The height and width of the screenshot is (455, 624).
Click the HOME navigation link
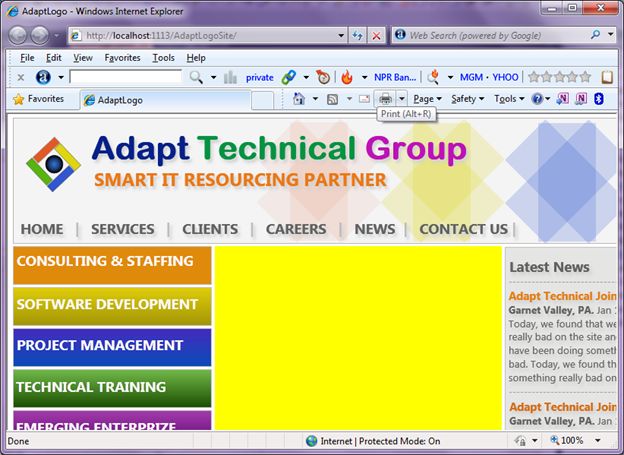coord(42,229)
